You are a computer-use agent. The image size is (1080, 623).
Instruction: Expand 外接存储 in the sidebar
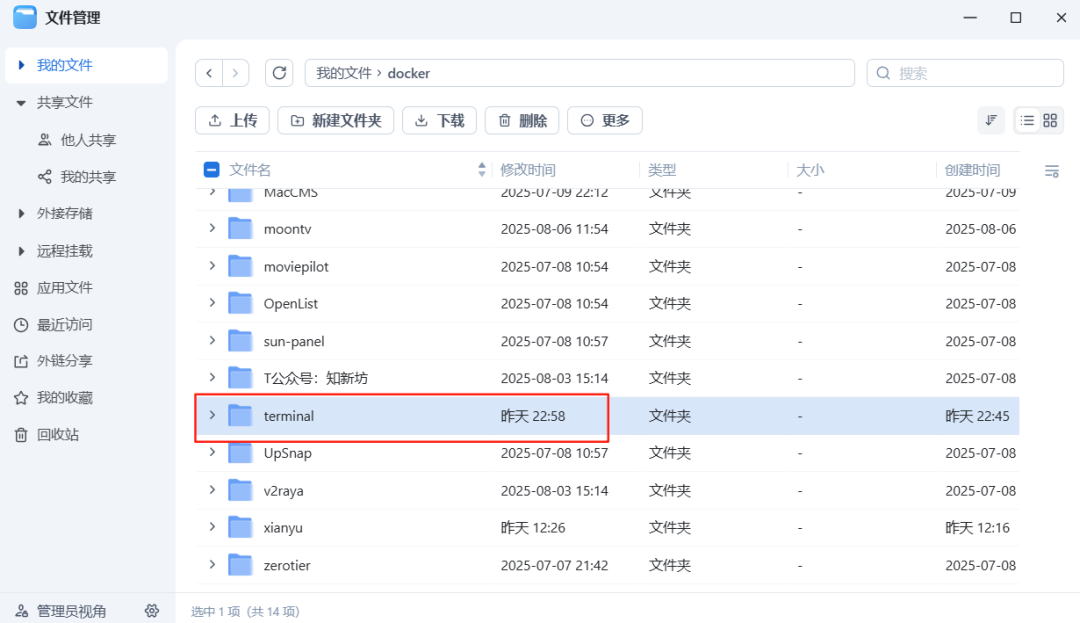click(x=21, y=213)
